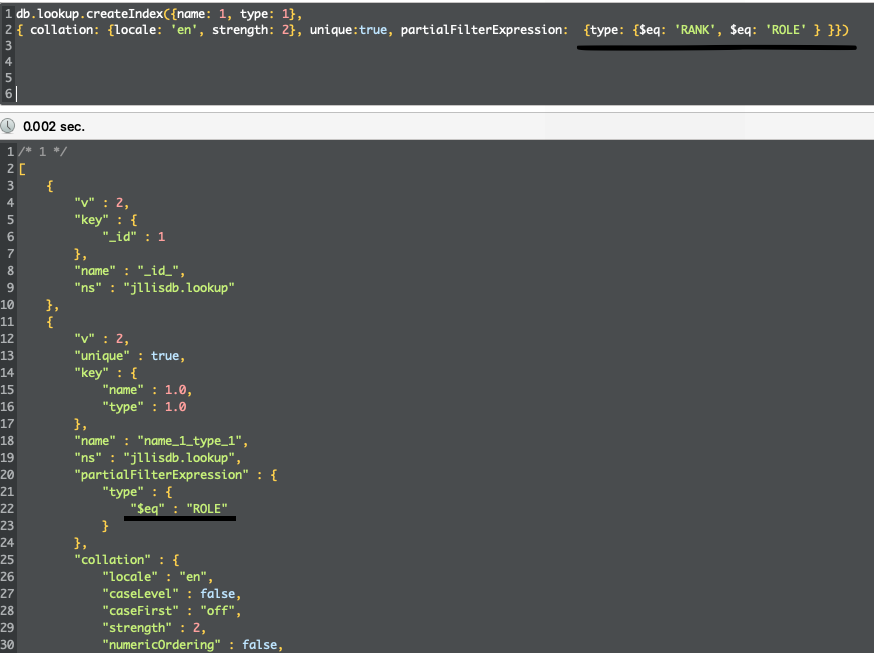Screen dimensions: 874x653
Task: Click the "_id" : 1 key entry in results
Action: [x=133, y=237]
